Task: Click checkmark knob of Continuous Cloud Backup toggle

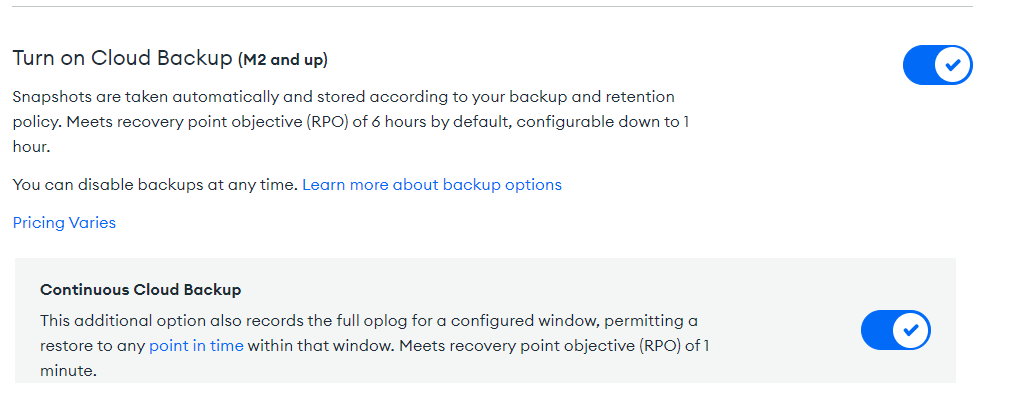Action: [x=911, y=330]
